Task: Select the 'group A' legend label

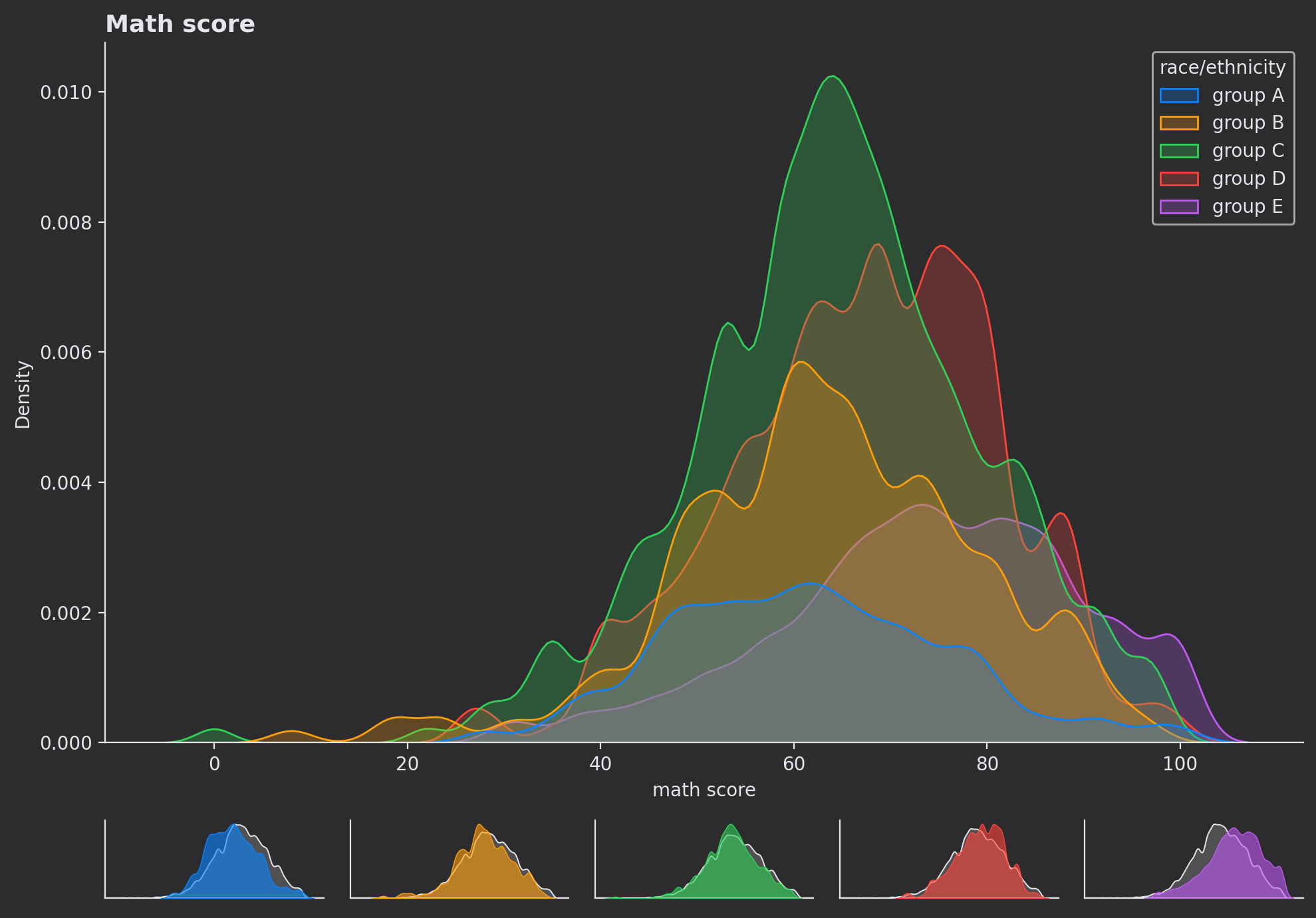Action: 1248,96
